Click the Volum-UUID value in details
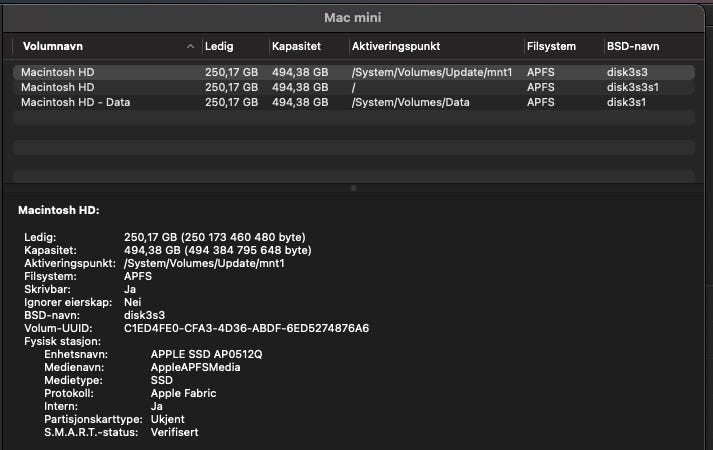This screenshot has height=450, width=713. pyautogui.click(x=246, y=327)
